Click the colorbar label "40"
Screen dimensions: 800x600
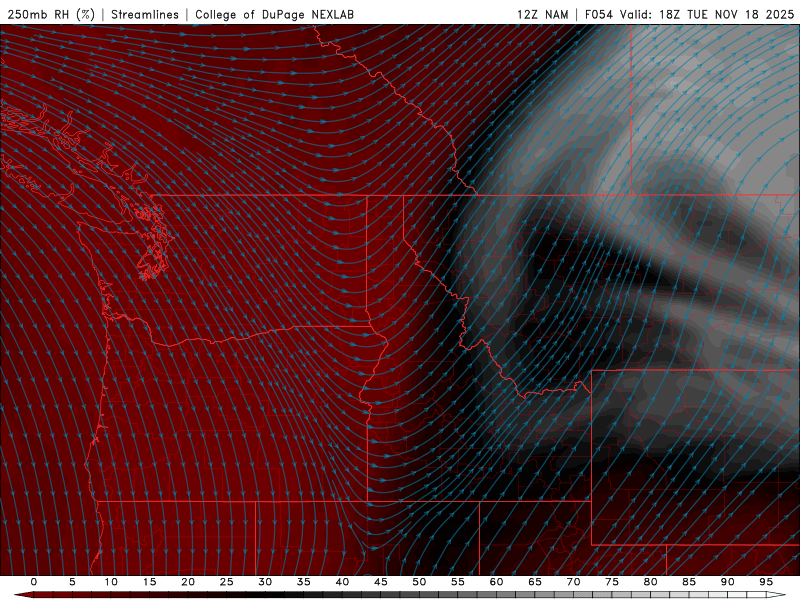[342, 582]
